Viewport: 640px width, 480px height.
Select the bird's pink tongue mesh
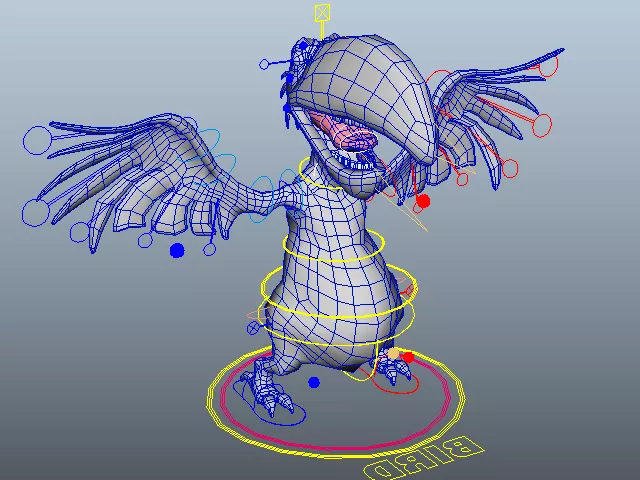coord(343,133)
